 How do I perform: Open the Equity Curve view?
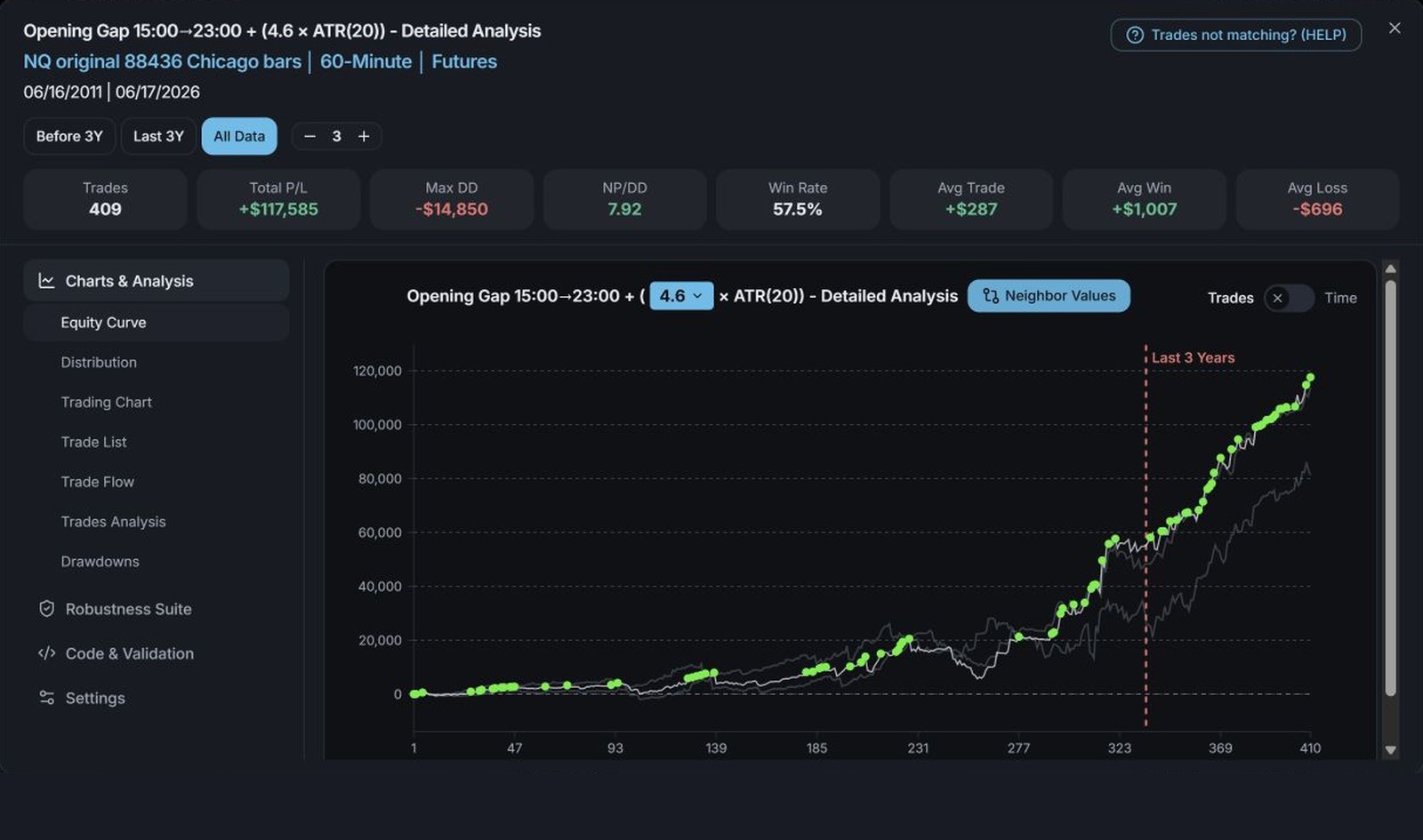[157, 323]
